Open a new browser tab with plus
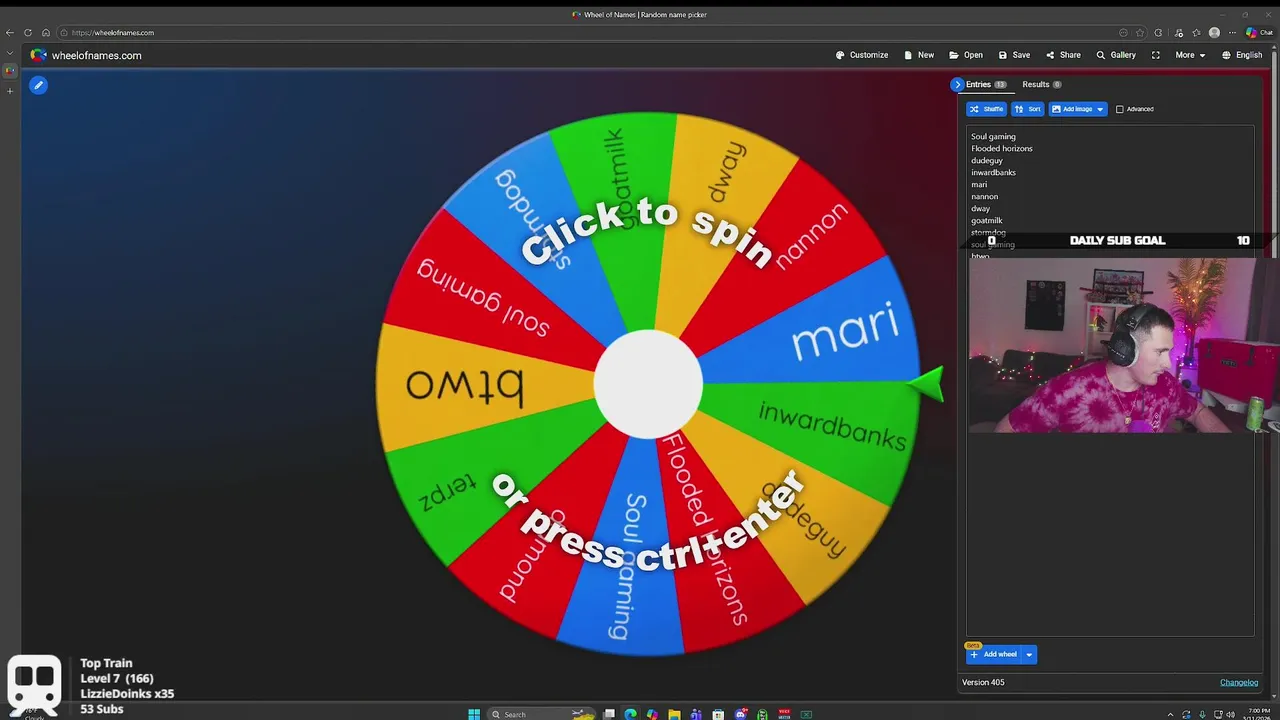This screenshot has height=720, width=1280. 10,91
